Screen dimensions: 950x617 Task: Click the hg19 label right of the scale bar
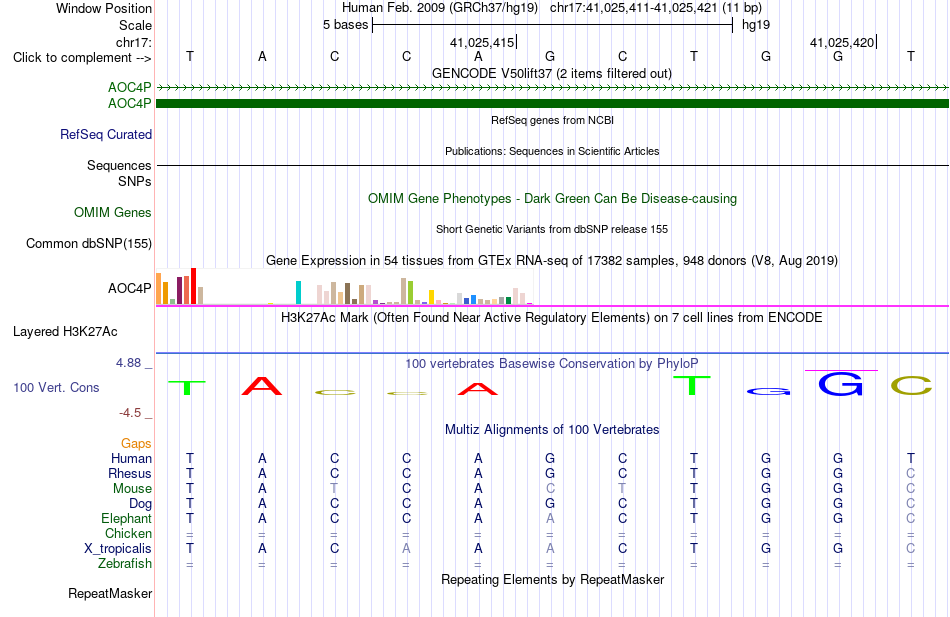click(756, 25)
